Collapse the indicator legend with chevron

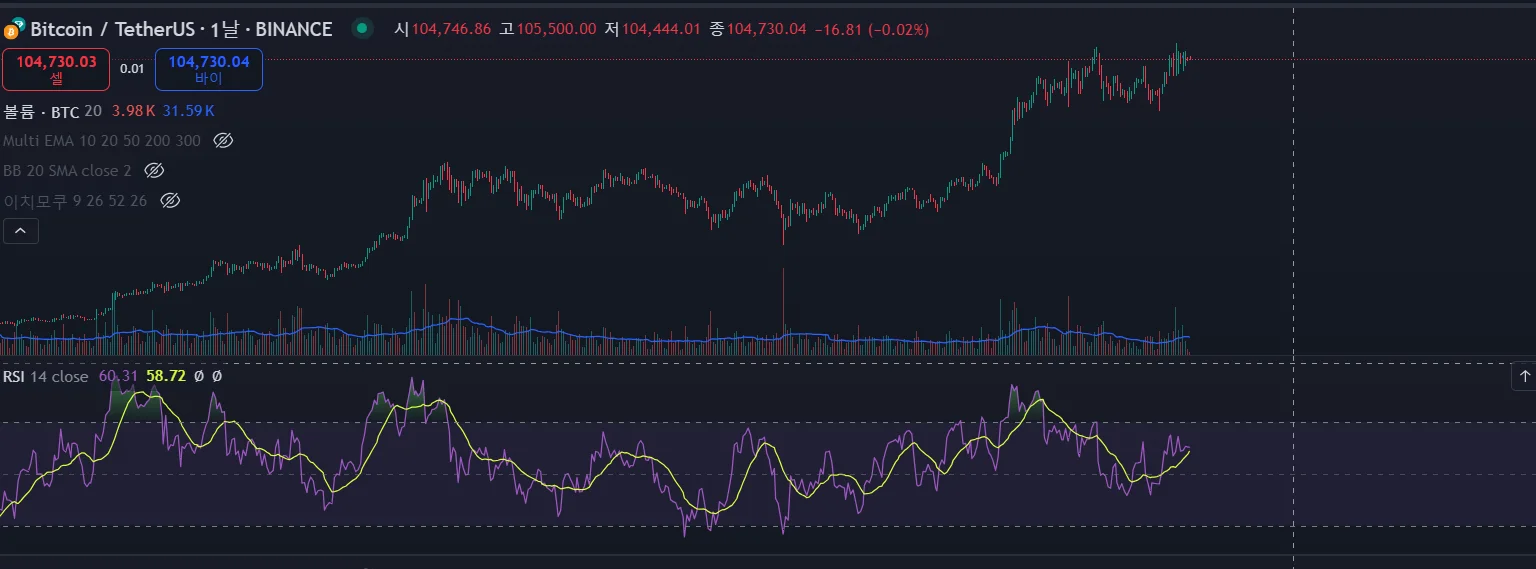click(x=21, y=232)
